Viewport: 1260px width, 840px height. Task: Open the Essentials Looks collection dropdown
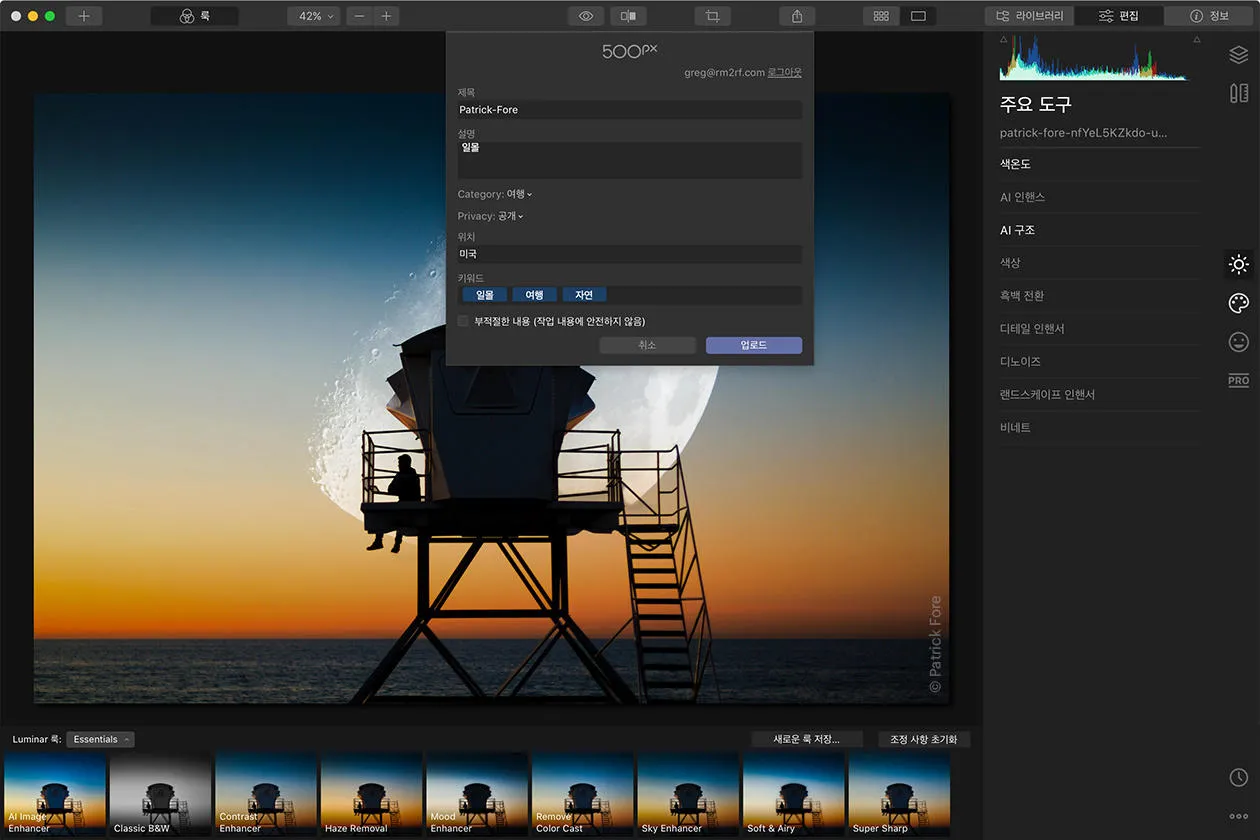click(x=101, y=739)
